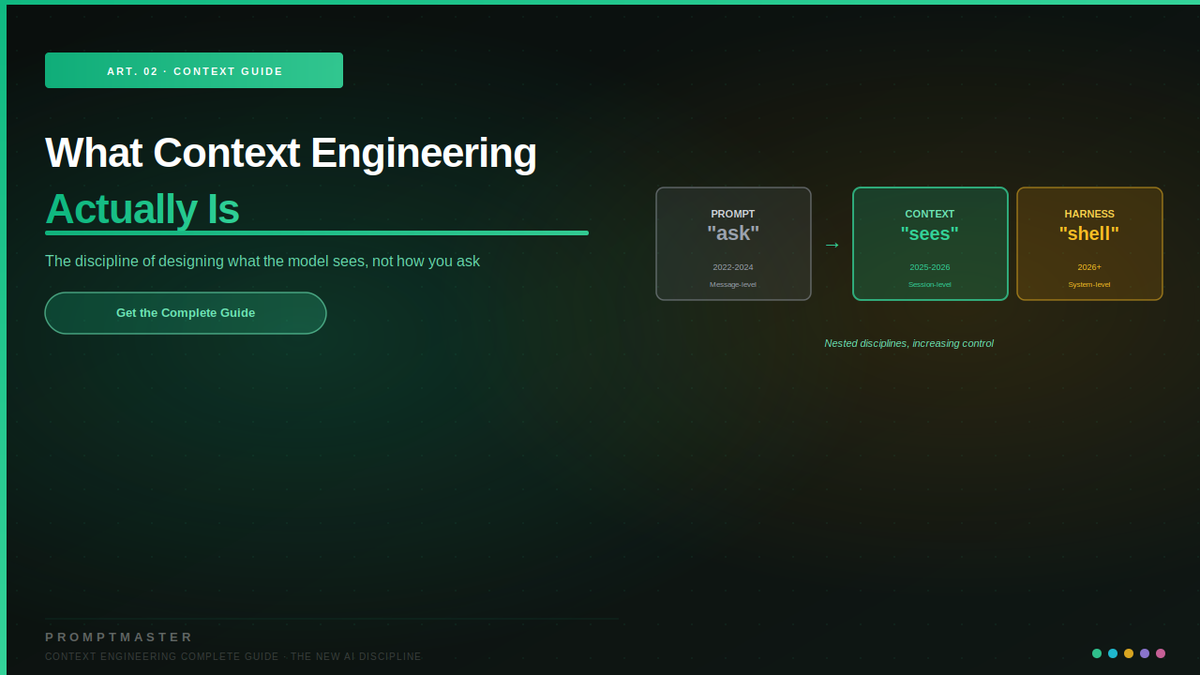Open the HARNESS "shell" card
Image resolution: width=1200 pixels, height=675 pixels.
click(1090, 244)
